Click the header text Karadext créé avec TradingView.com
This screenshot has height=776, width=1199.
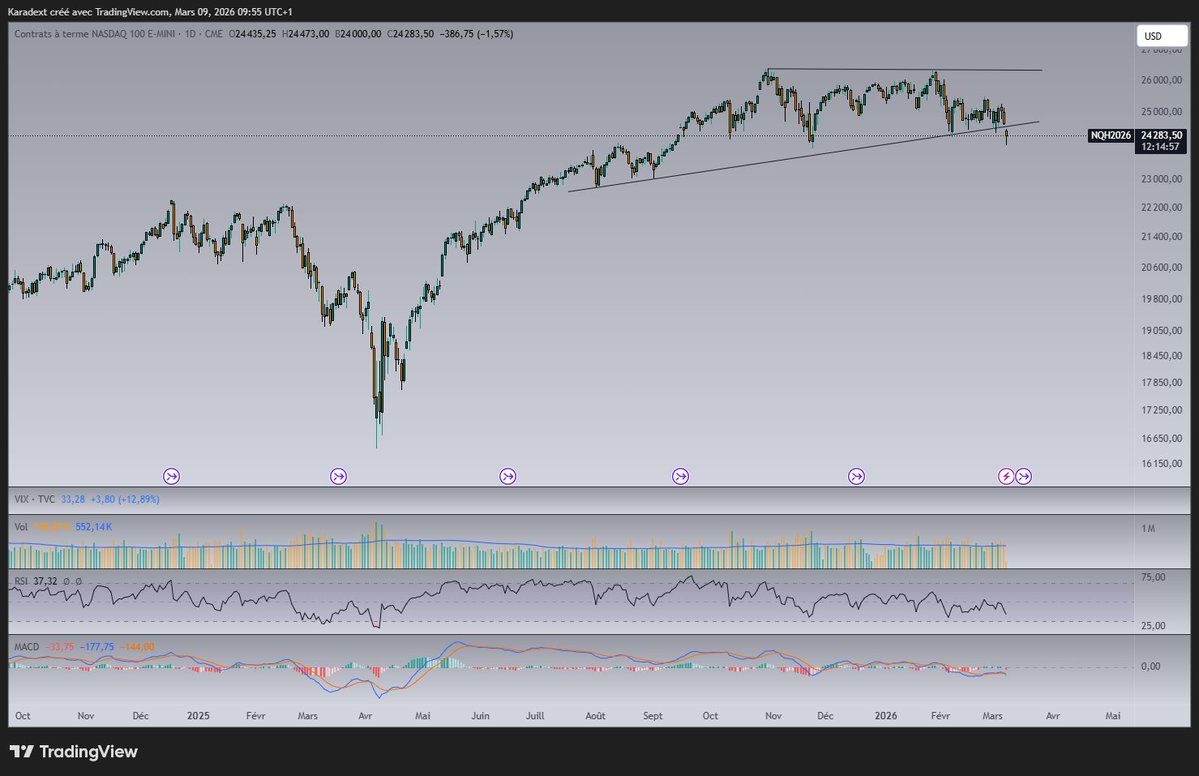(x=89, y=11)
